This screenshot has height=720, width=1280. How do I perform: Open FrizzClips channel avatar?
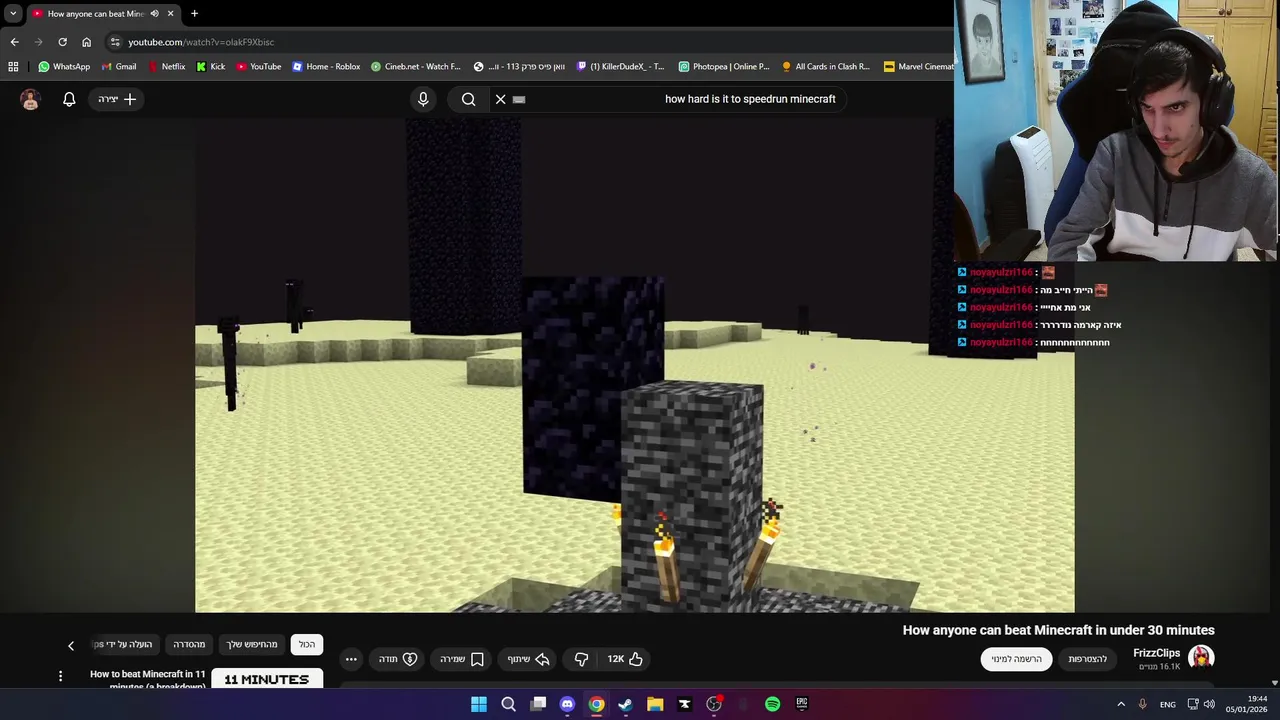click(x=1201, y=657)
